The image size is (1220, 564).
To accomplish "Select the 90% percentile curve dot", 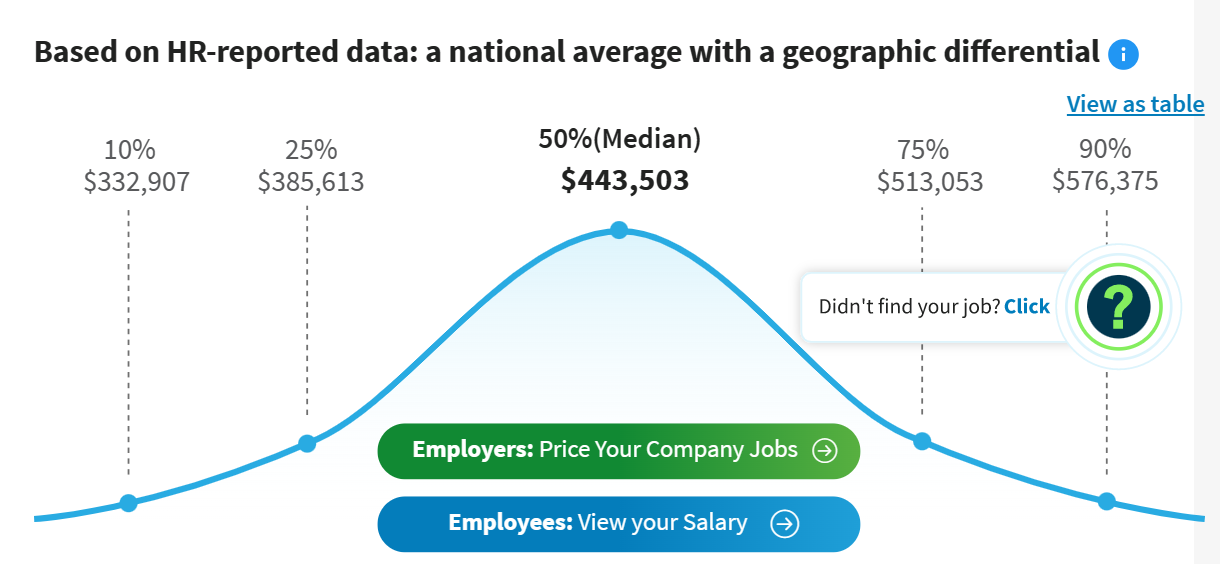I will coord(1106,502).
